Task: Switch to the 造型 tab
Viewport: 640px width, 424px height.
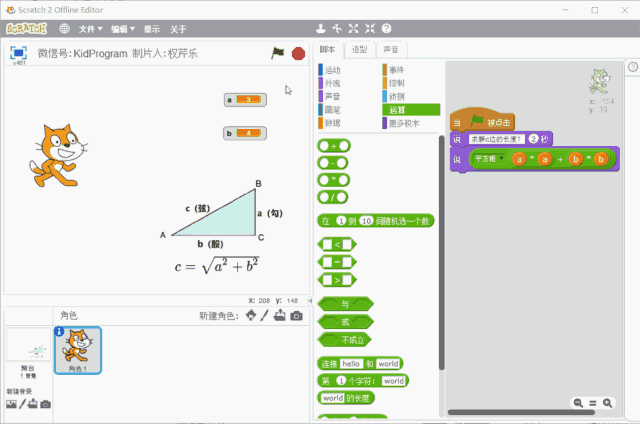Action: click(359, 50)
